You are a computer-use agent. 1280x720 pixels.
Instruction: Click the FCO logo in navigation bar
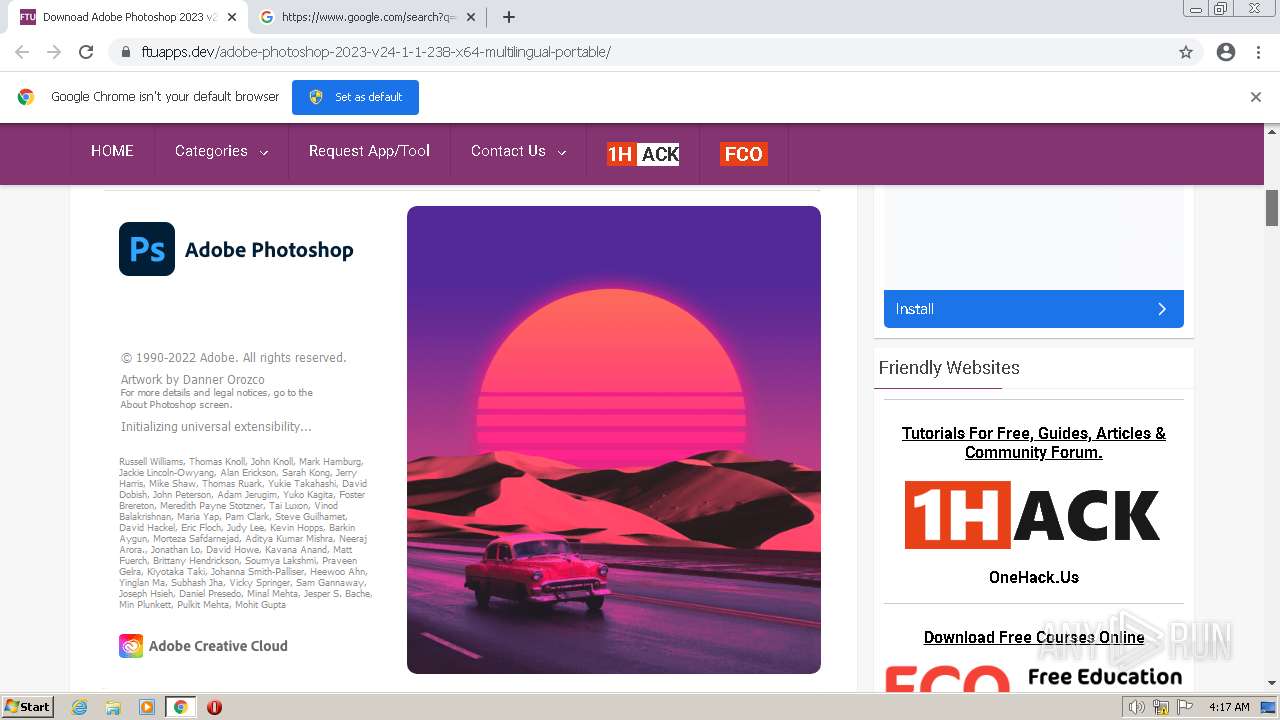743,153
